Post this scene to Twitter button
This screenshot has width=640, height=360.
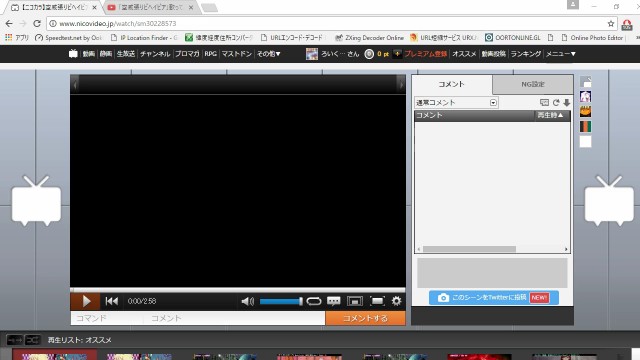tap(493, 298)
